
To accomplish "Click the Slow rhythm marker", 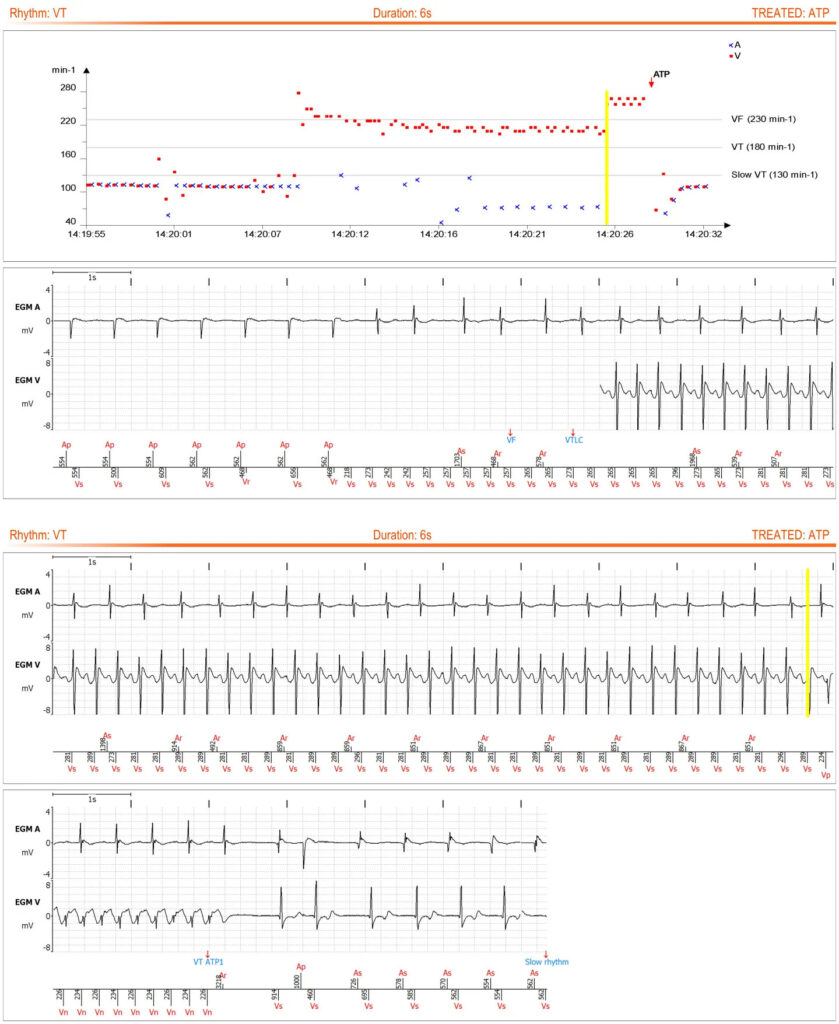I will click(x=546, y=958).
